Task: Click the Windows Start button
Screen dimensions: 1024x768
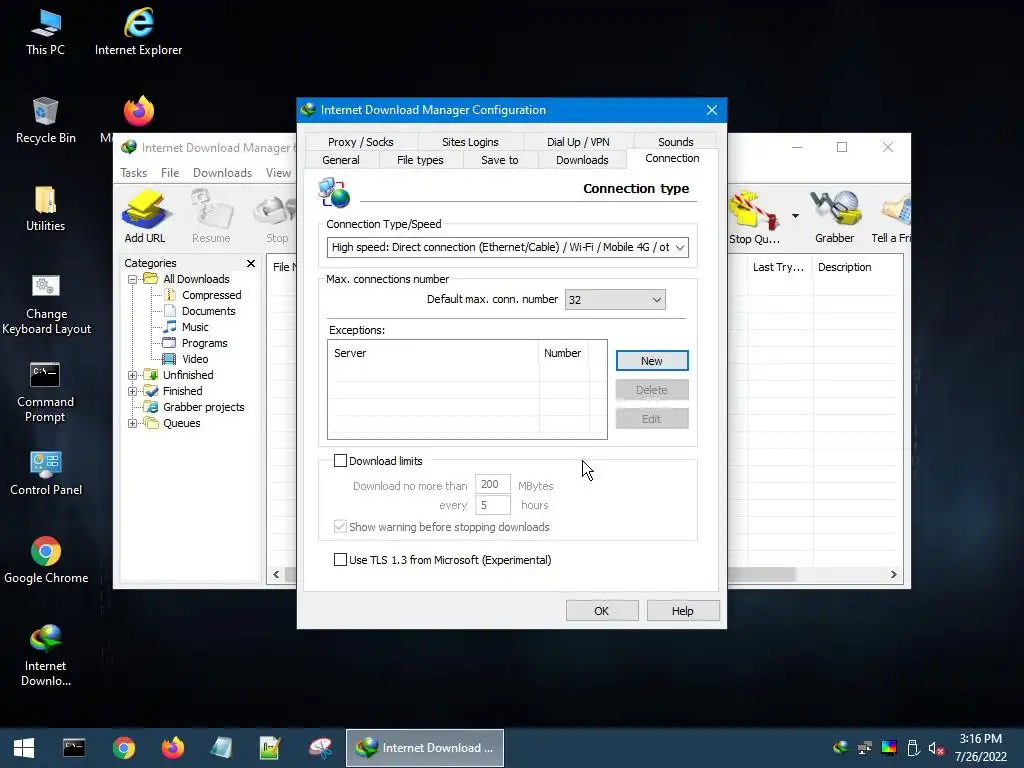Action: coord(24,748)
